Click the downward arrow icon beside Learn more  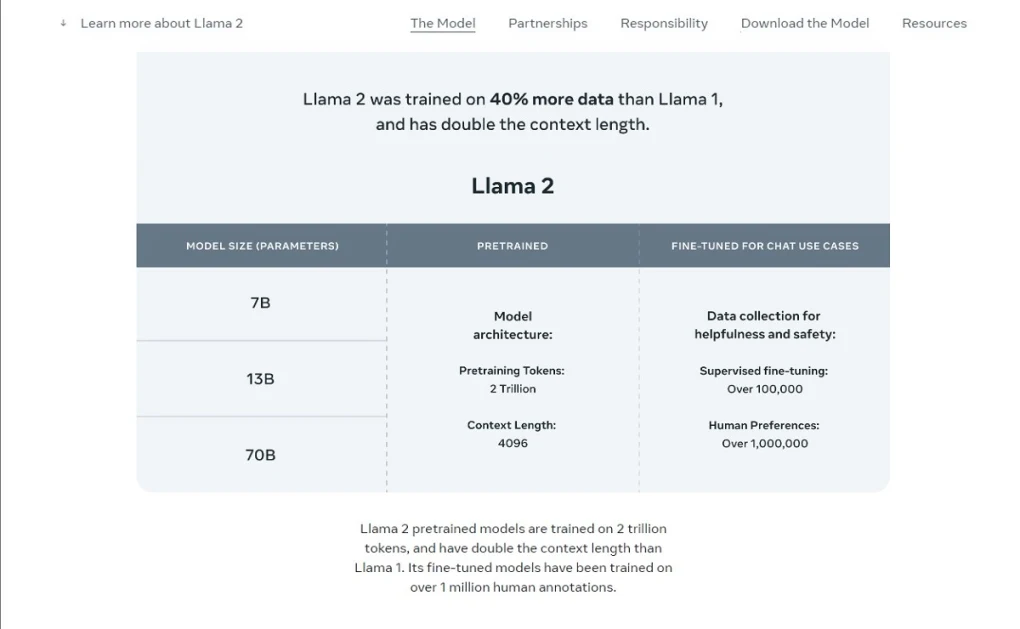point(62,22)
